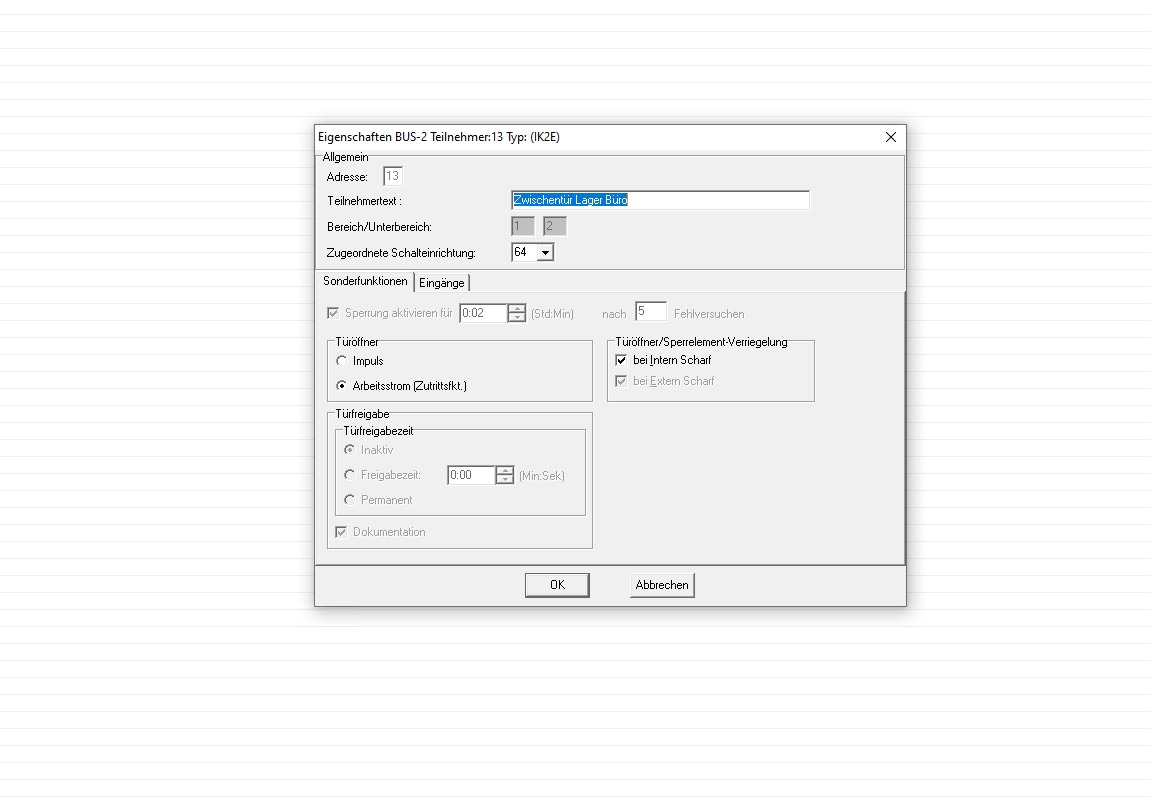
Task: Select the Inaktiv Türfreigabezeit option
Action: [x=349, y=450]
